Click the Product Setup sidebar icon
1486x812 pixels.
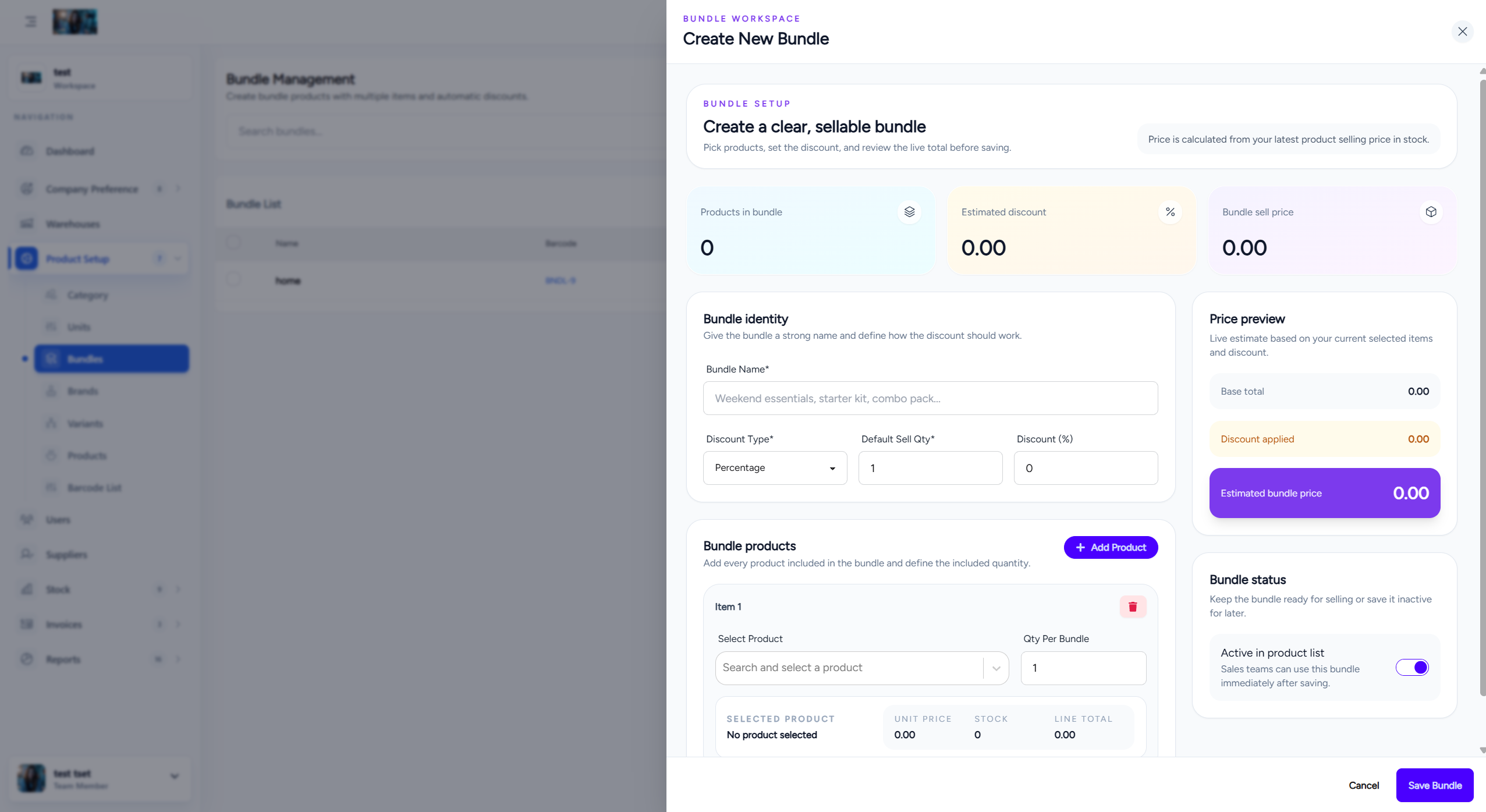click(27, 258)
